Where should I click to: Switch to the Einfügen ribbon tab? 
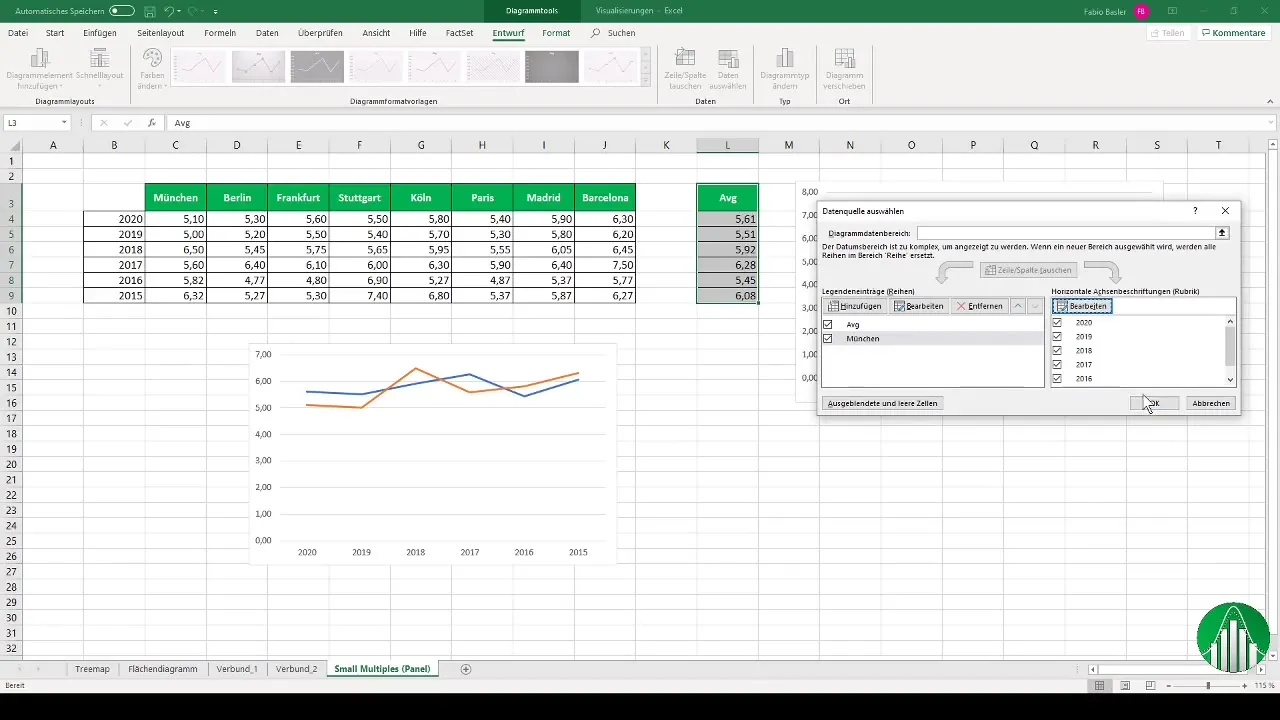[x=100, y=33]
